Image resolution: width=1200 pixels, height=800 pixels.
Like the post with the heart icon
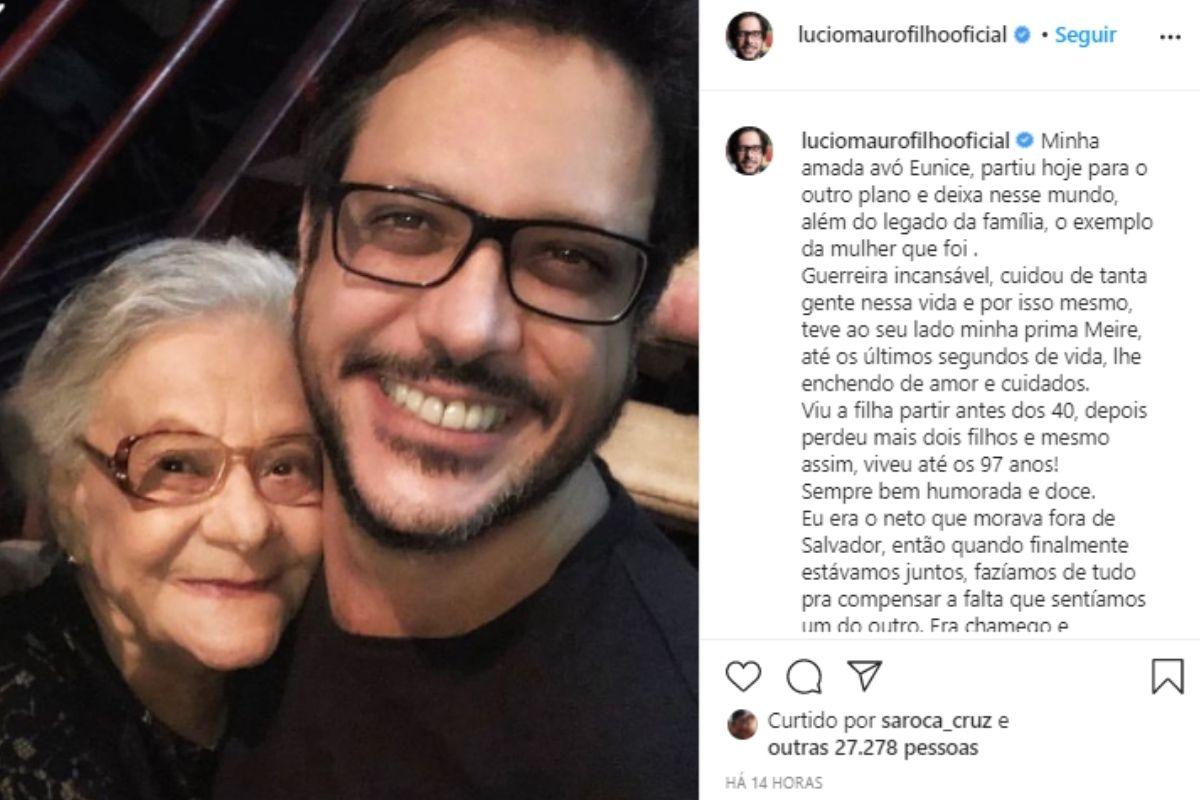(x=743, y=677)
